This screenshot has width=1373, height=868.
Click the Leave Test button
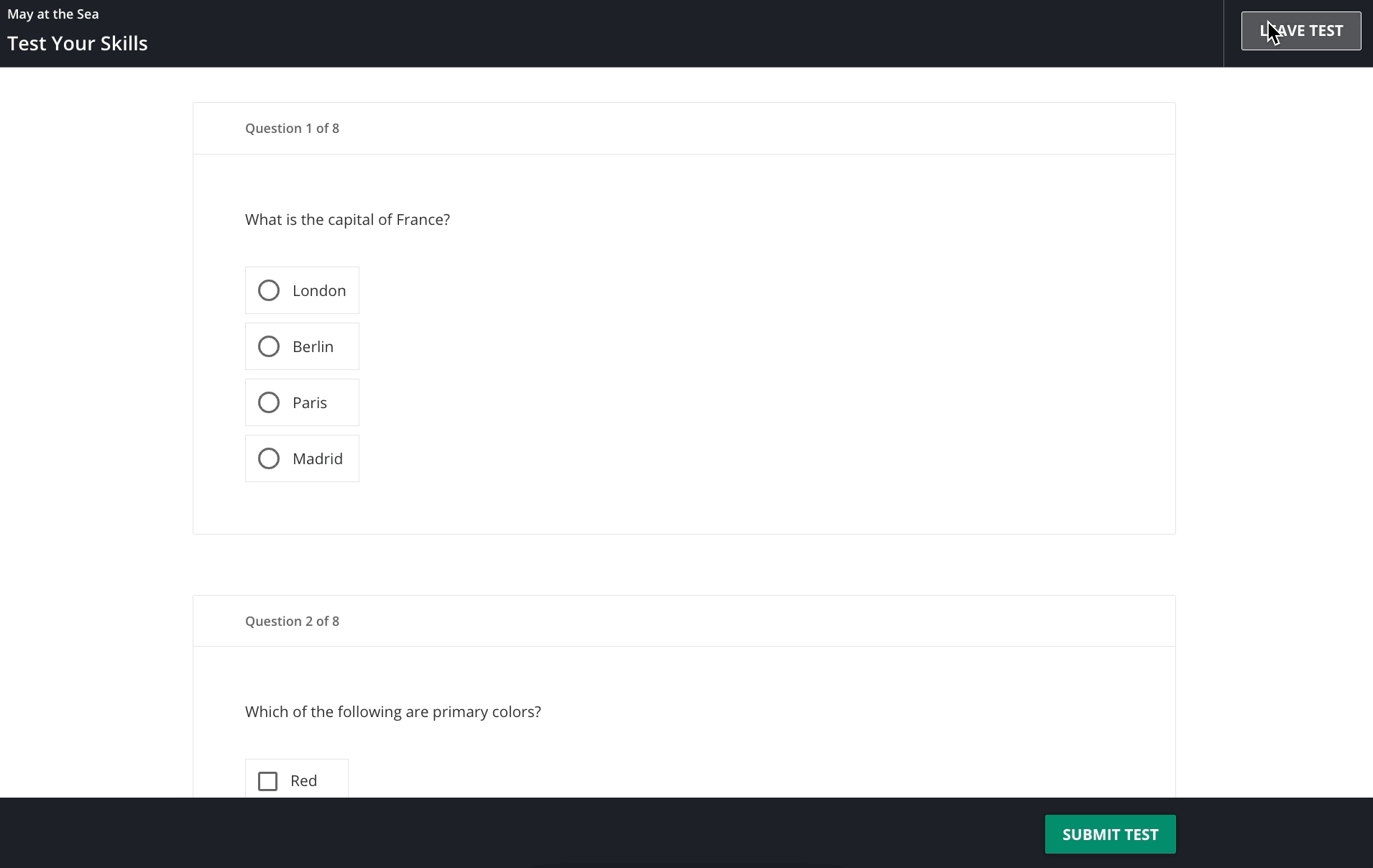point(1300,30)
